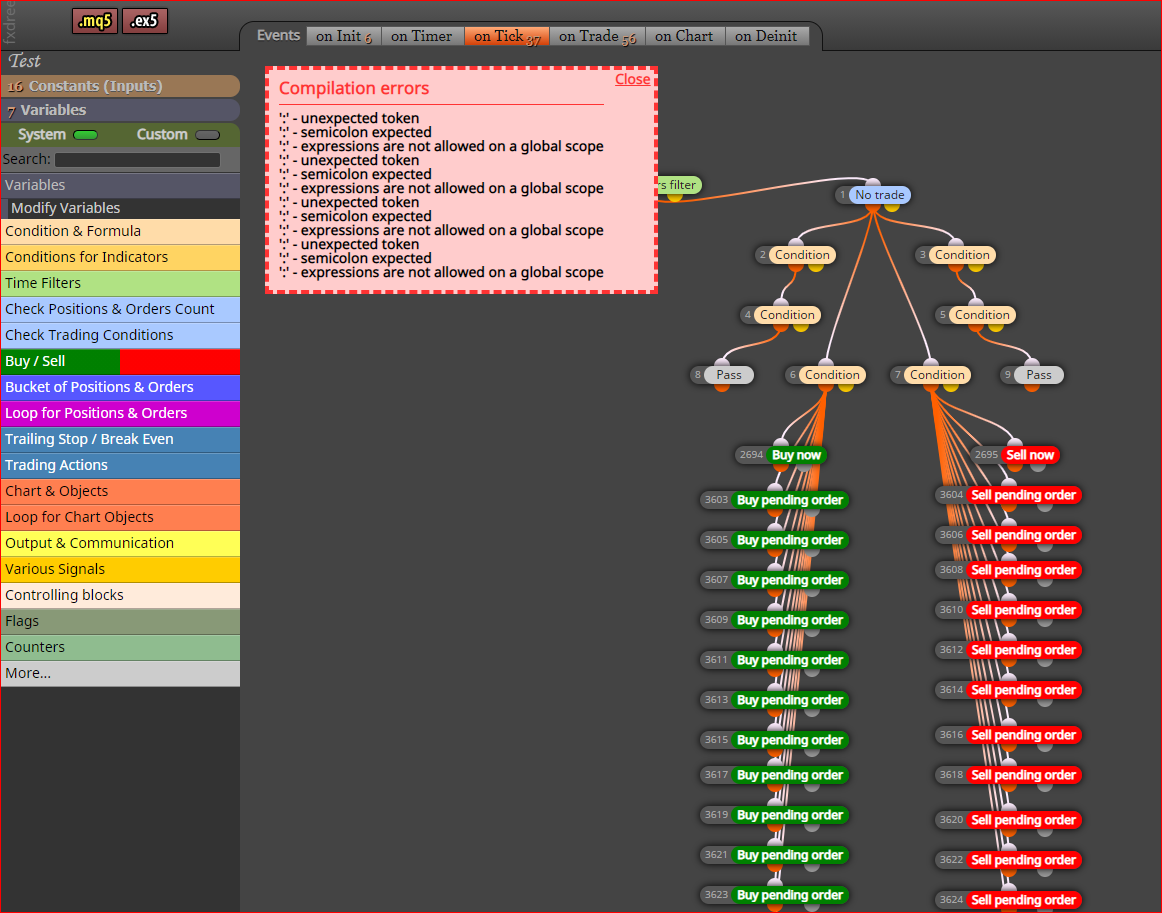Open the Flags category
1162x913 pixels.
pos(120,621)
